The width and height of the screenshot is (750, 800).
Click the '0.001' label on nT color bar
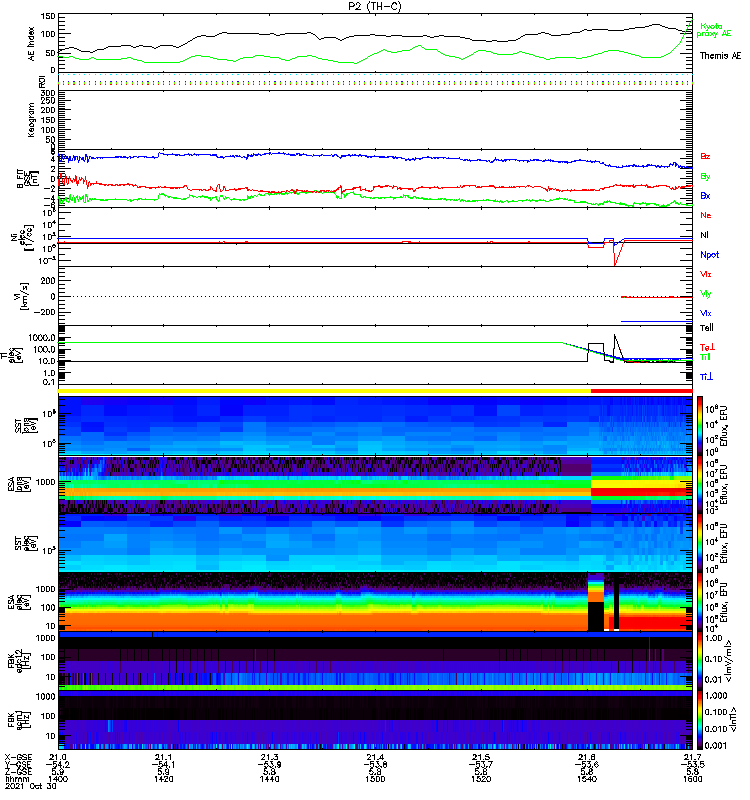click(715, 746)
